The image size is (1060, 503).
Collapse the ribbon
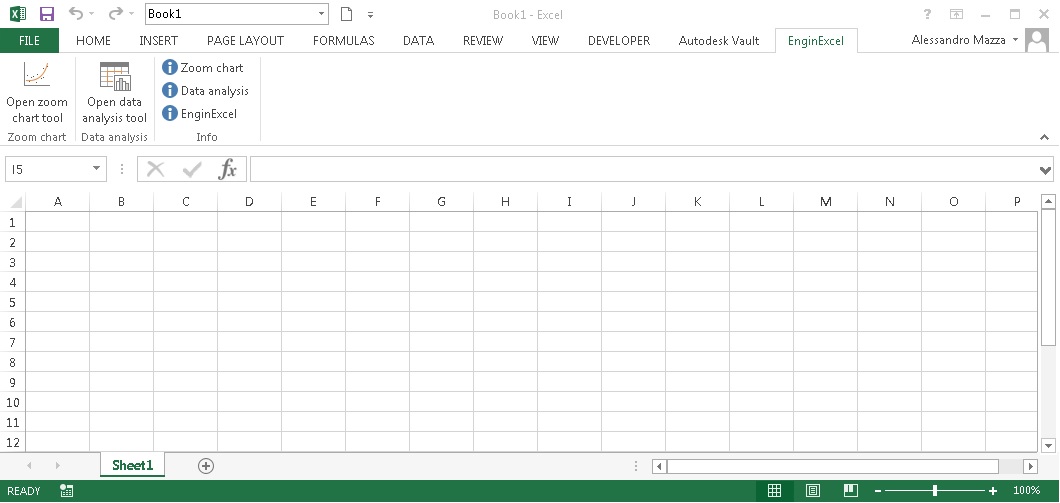1044,137
